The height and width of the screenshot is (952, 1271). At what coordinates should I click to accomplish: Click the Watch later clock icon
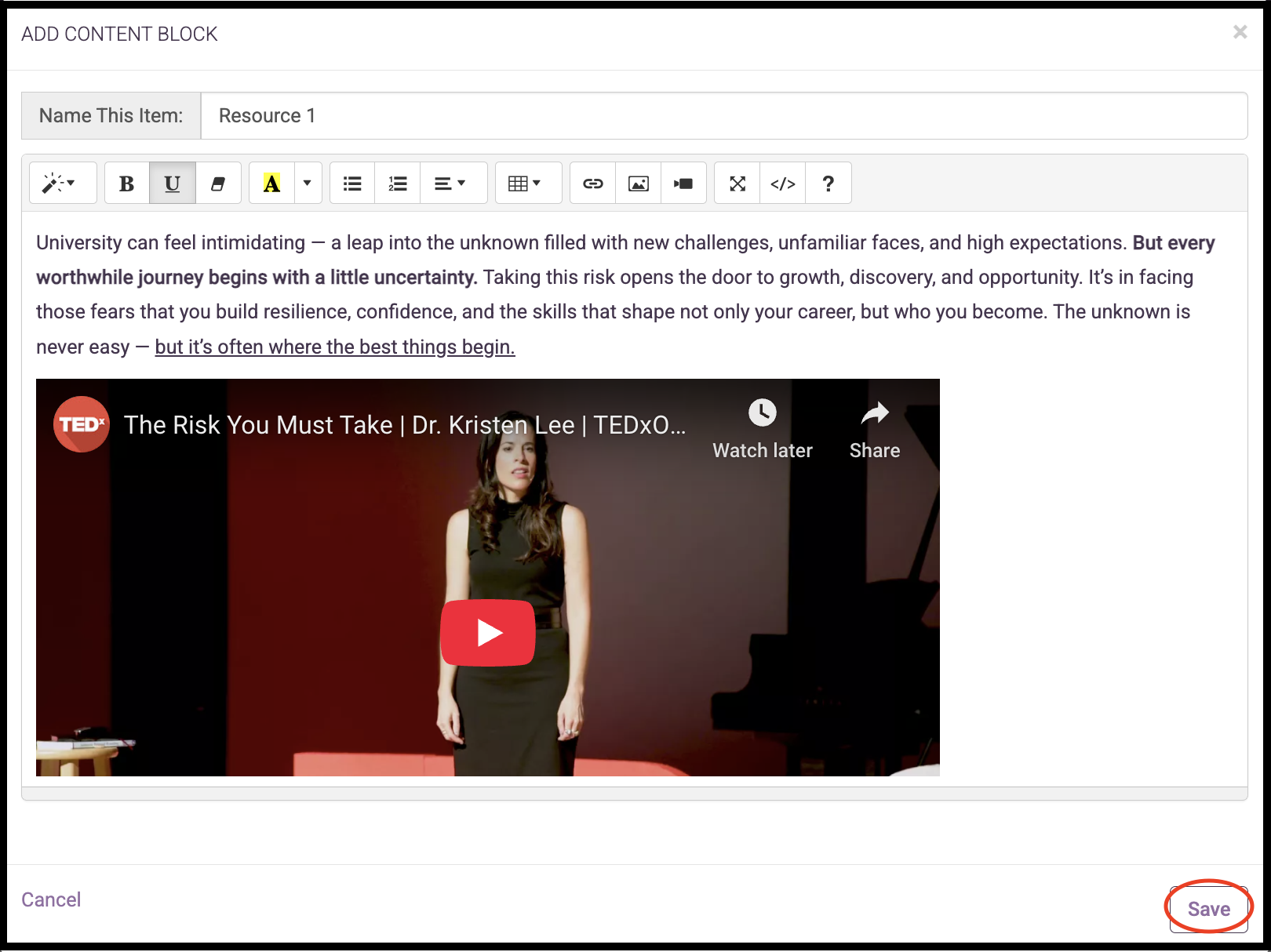[x=763, y=412]
